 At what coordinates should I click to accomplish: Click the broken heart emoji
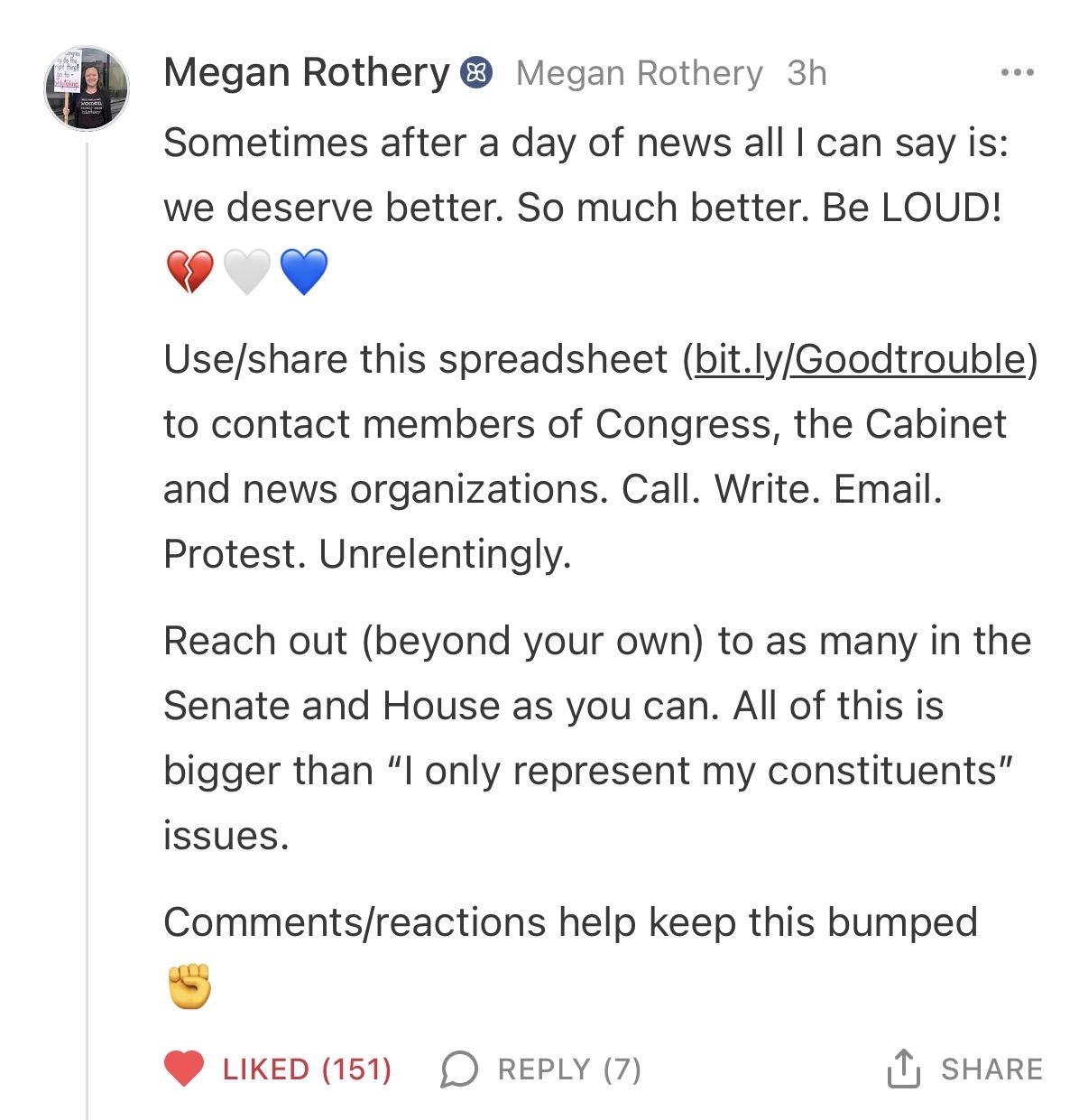tap(190, 272)
